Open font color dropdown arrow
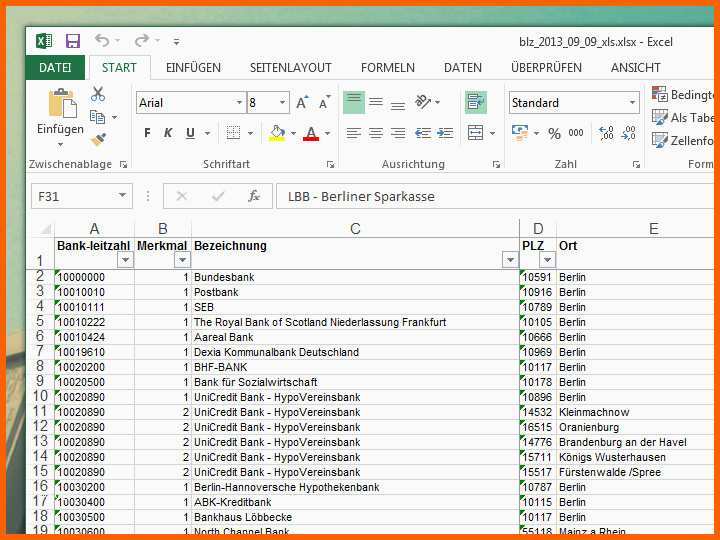Screen dimensions: 720x540 (x=327, y=134)
